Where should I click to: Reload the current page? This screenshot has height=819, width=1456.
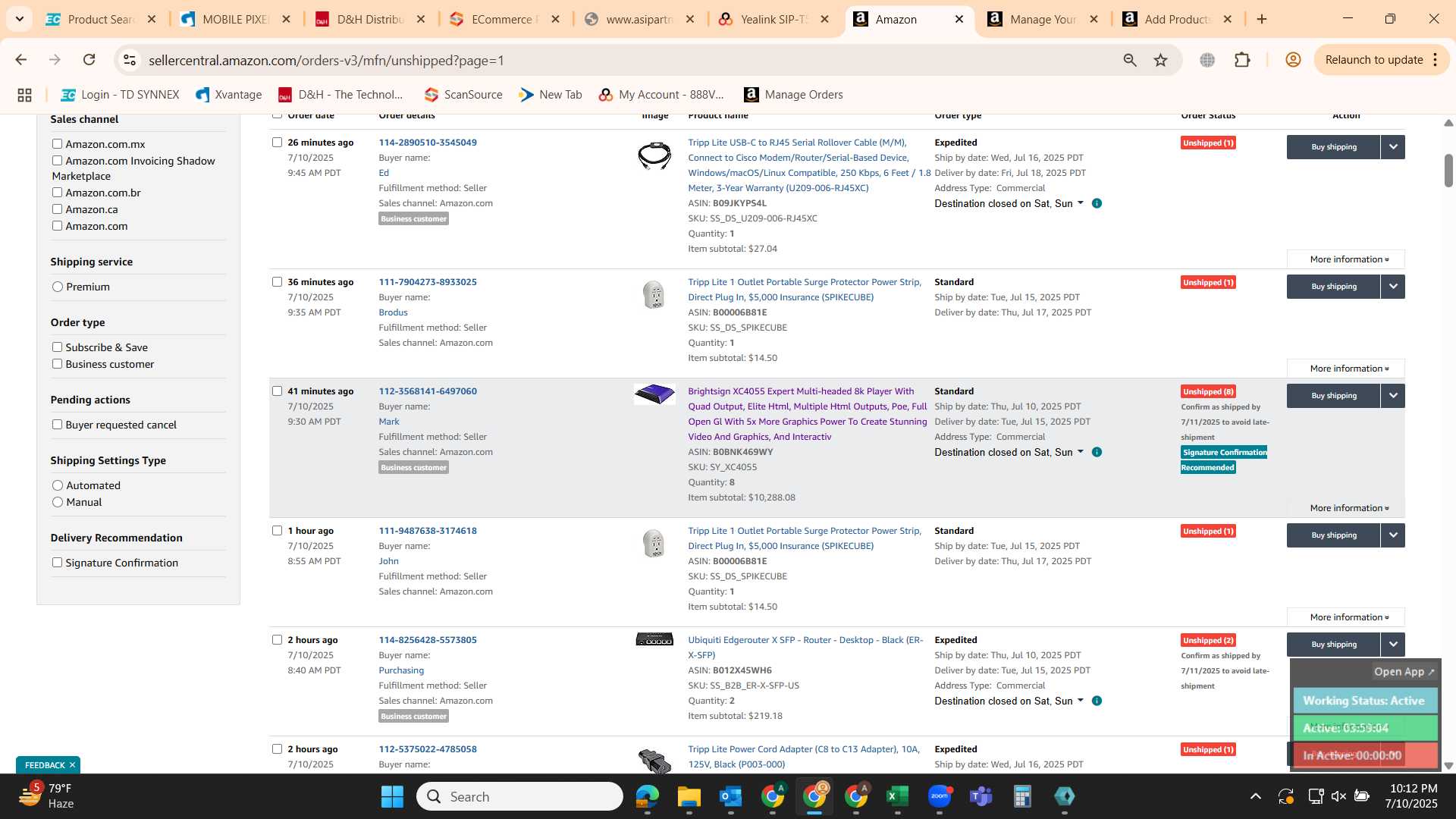(89, 60)
